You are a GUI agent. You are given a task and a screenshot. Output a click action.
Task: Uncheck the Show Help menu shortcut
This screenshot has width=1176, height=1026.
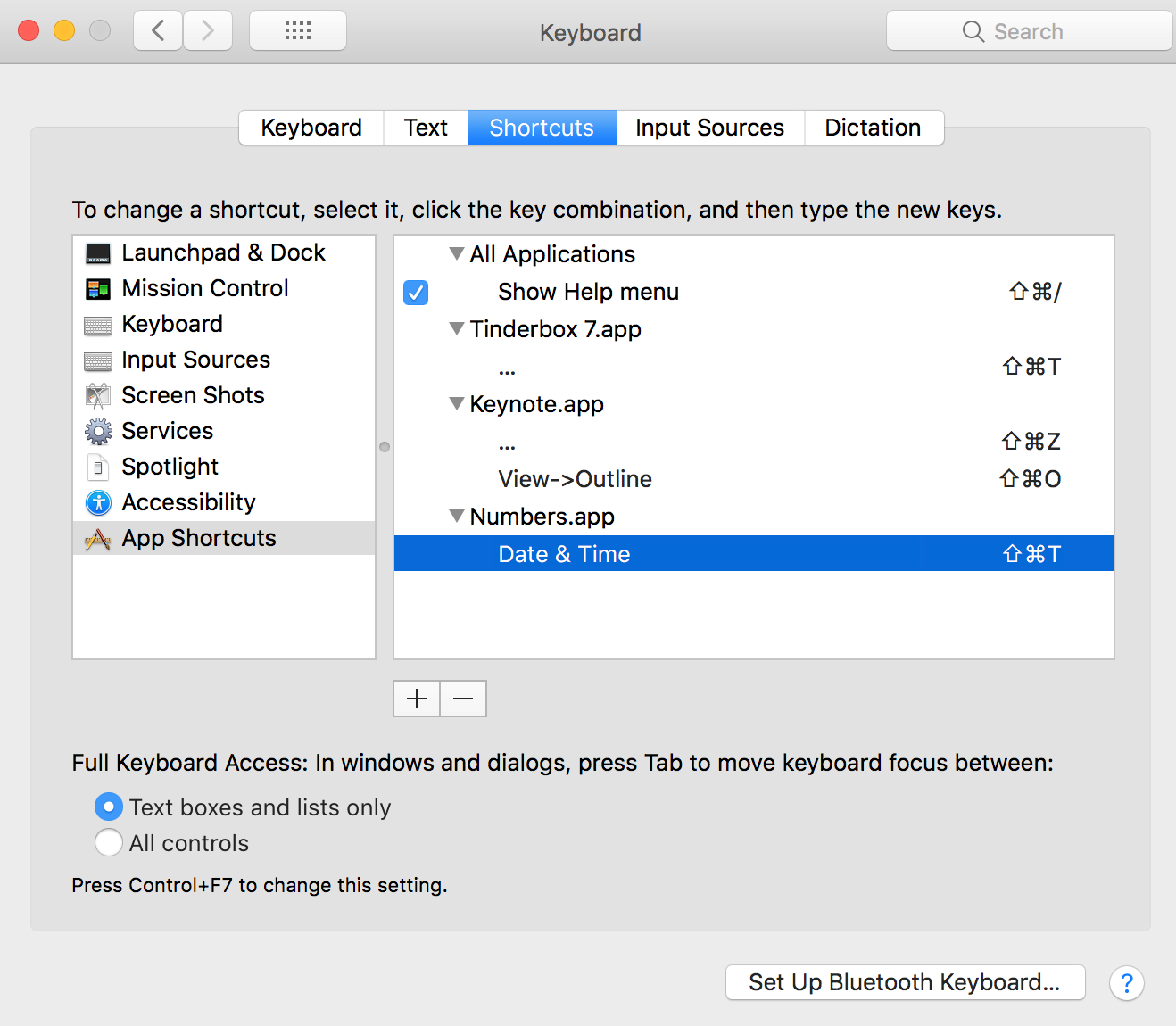[x=415, y=292]
